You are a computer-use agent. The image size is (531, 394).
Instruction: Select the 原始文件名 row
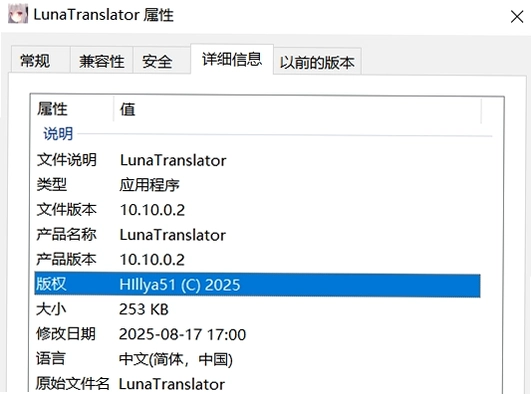(x=257, y=384)
